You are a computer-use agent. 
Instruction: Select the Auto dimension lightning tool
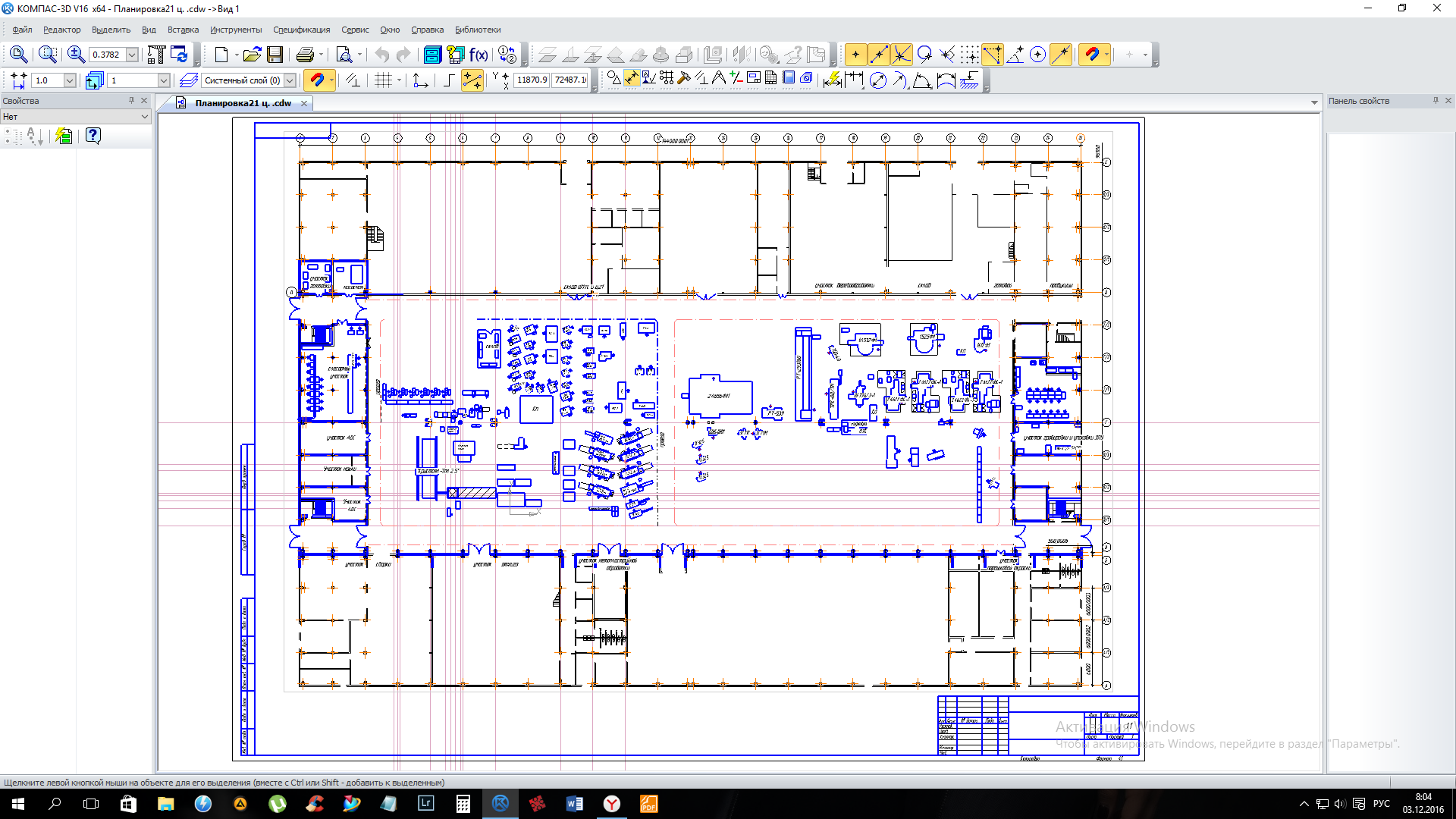tap(833, 80)
